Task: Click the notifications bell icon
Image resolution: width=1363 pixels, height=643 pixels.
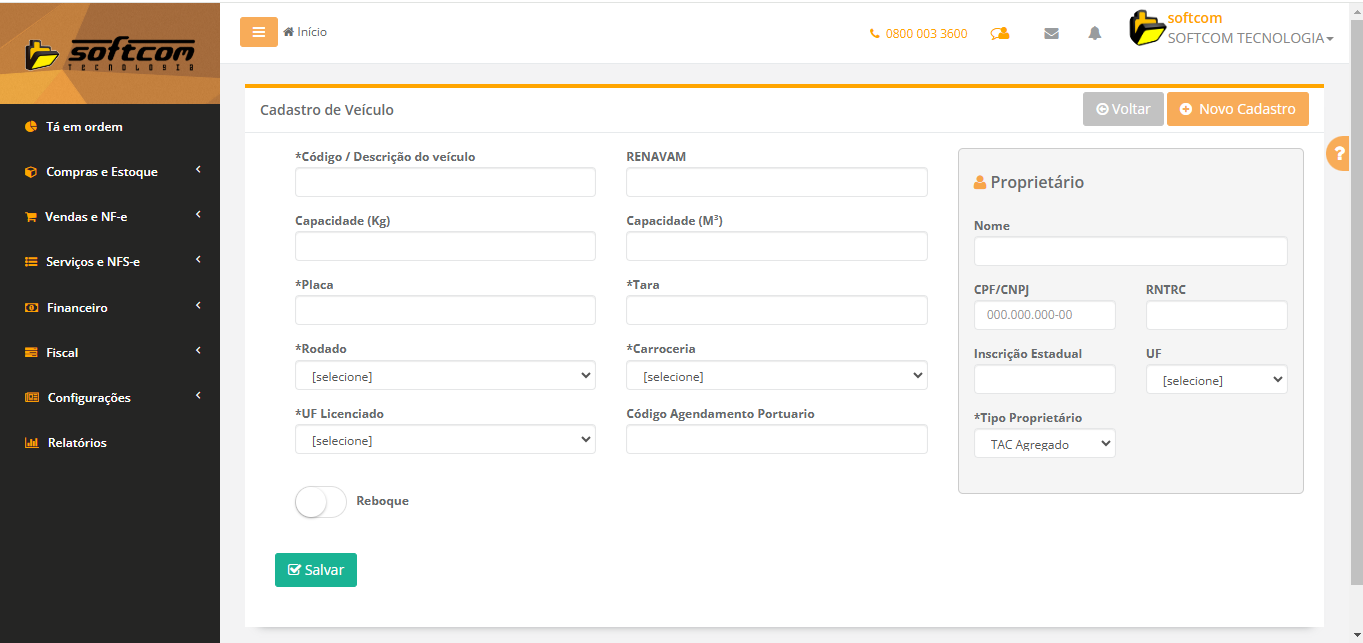Action: click(1095, 33)
